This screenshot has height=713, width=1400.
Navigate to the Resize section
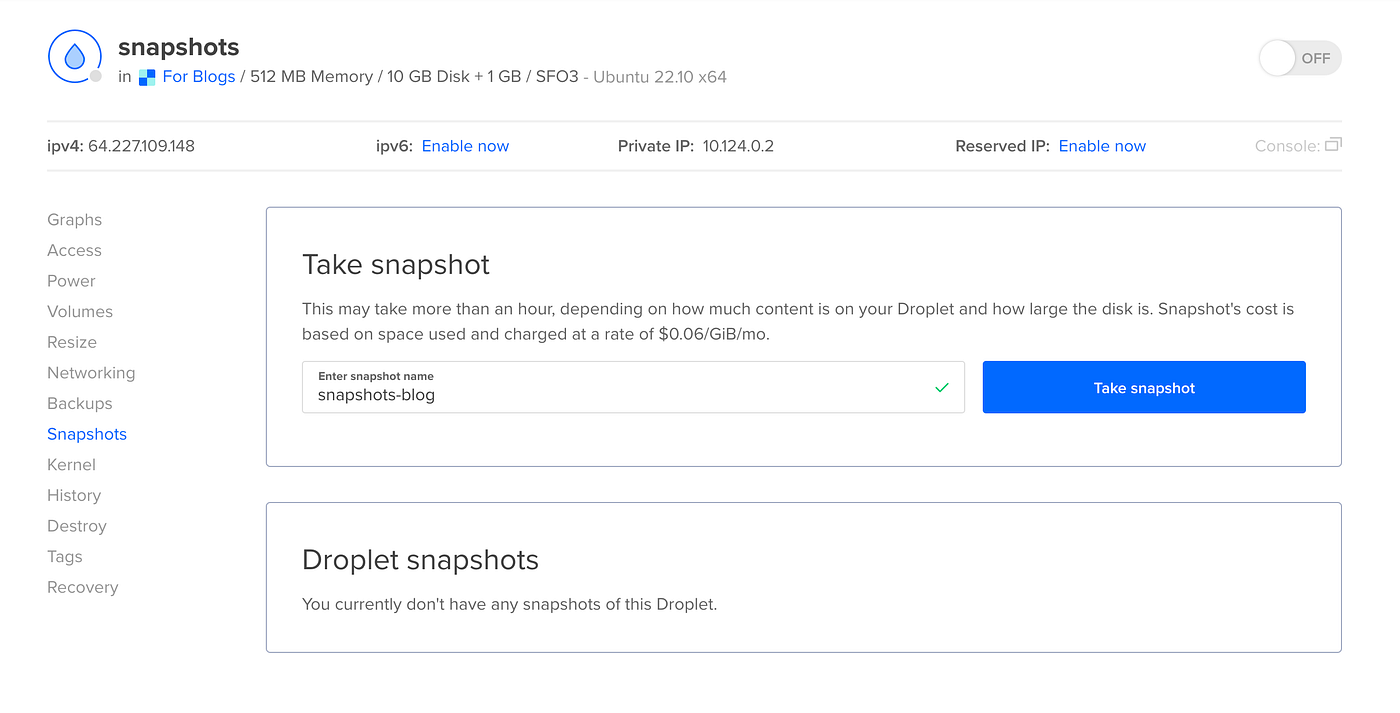tap(72, 342)
